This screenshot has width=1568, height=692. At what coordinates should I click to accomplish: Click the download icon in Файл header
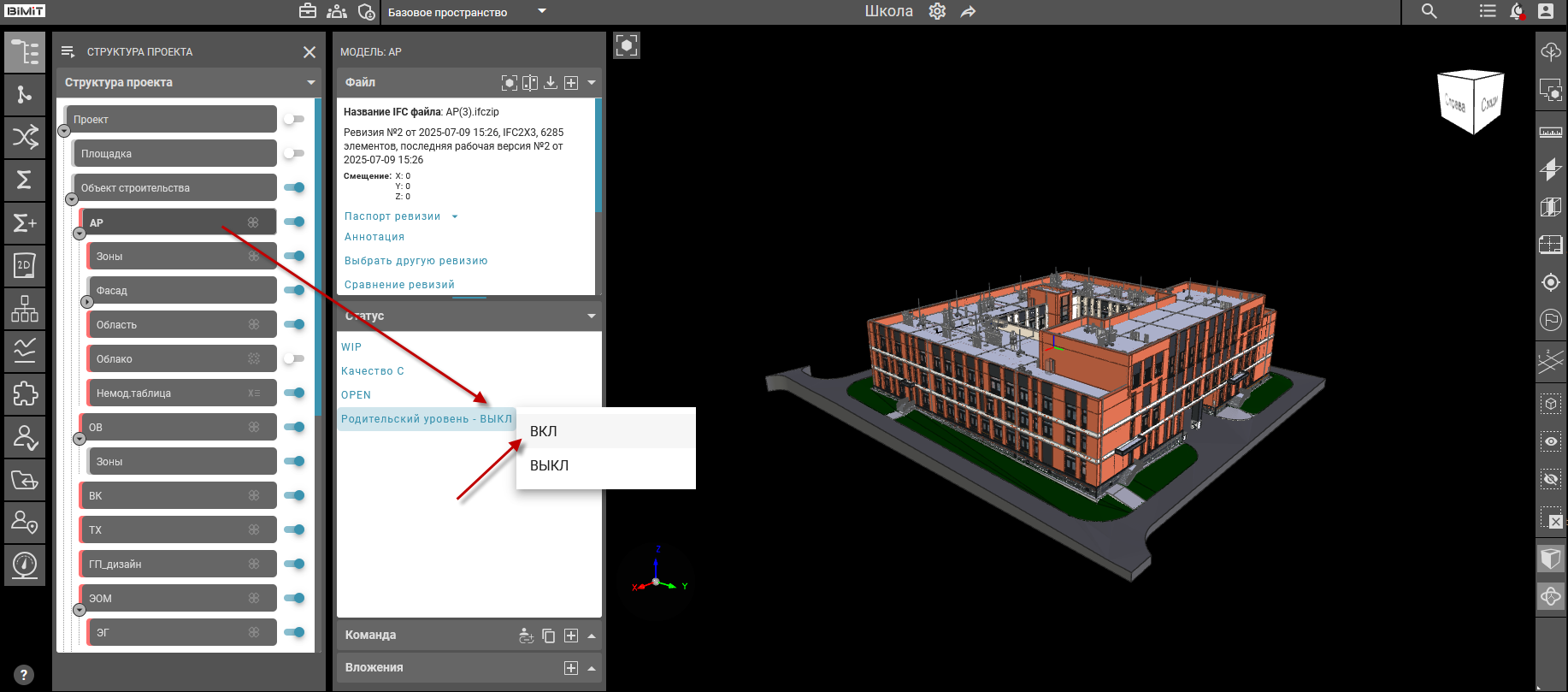point(551,83)
